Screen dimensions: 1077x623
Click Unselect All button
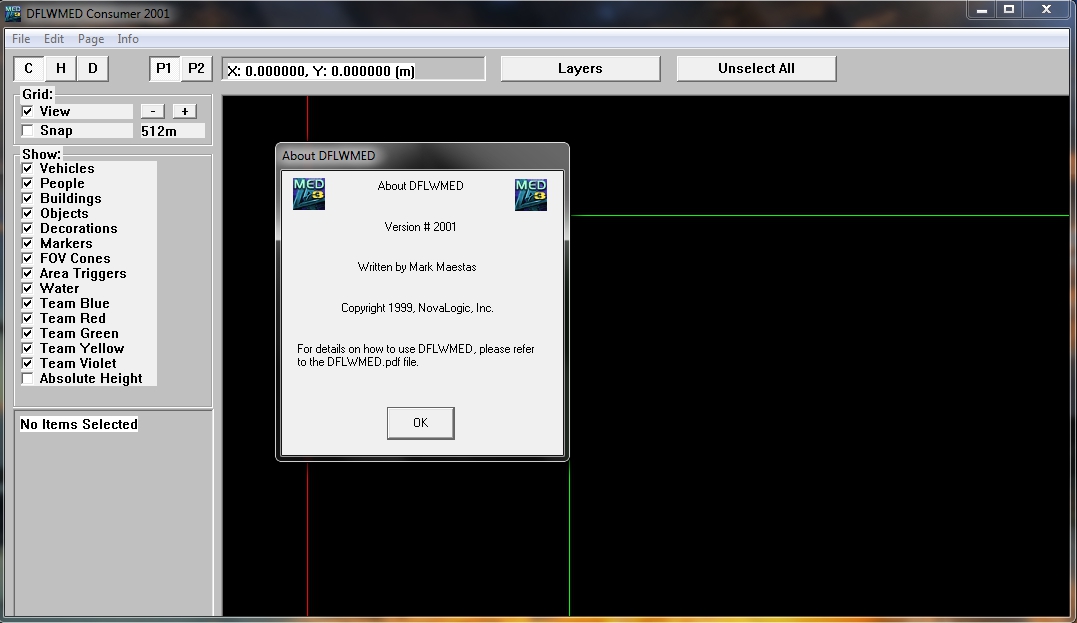coord(756,69)
